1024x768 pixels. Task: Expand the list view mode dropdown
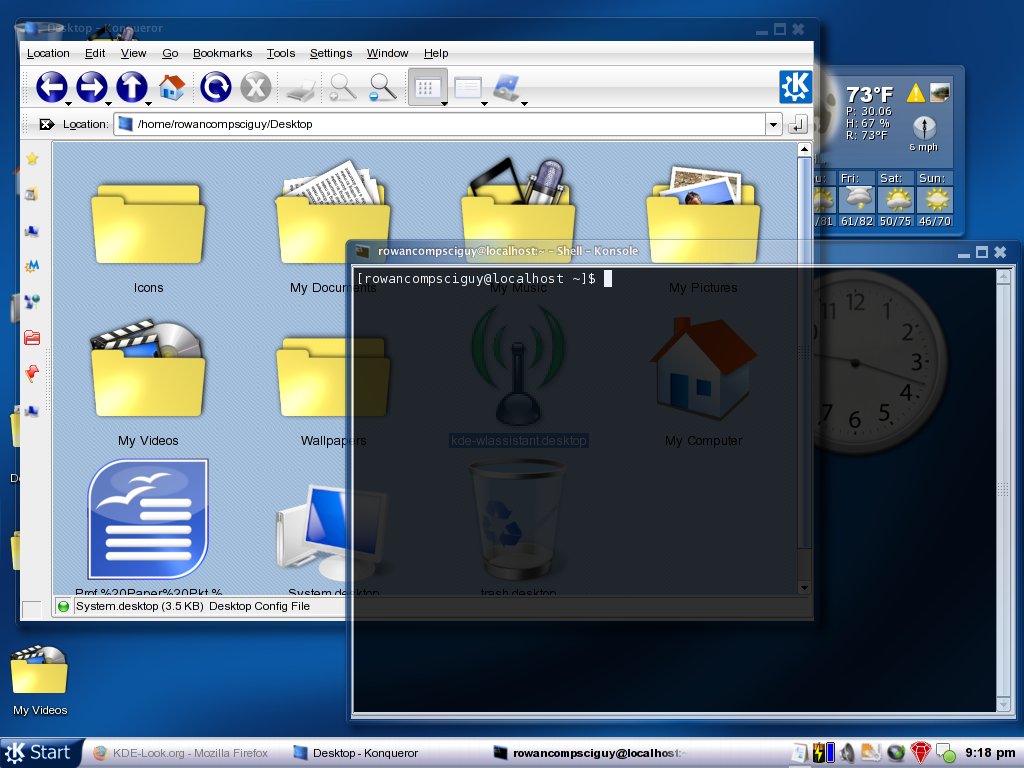click(x=484, y=104)
